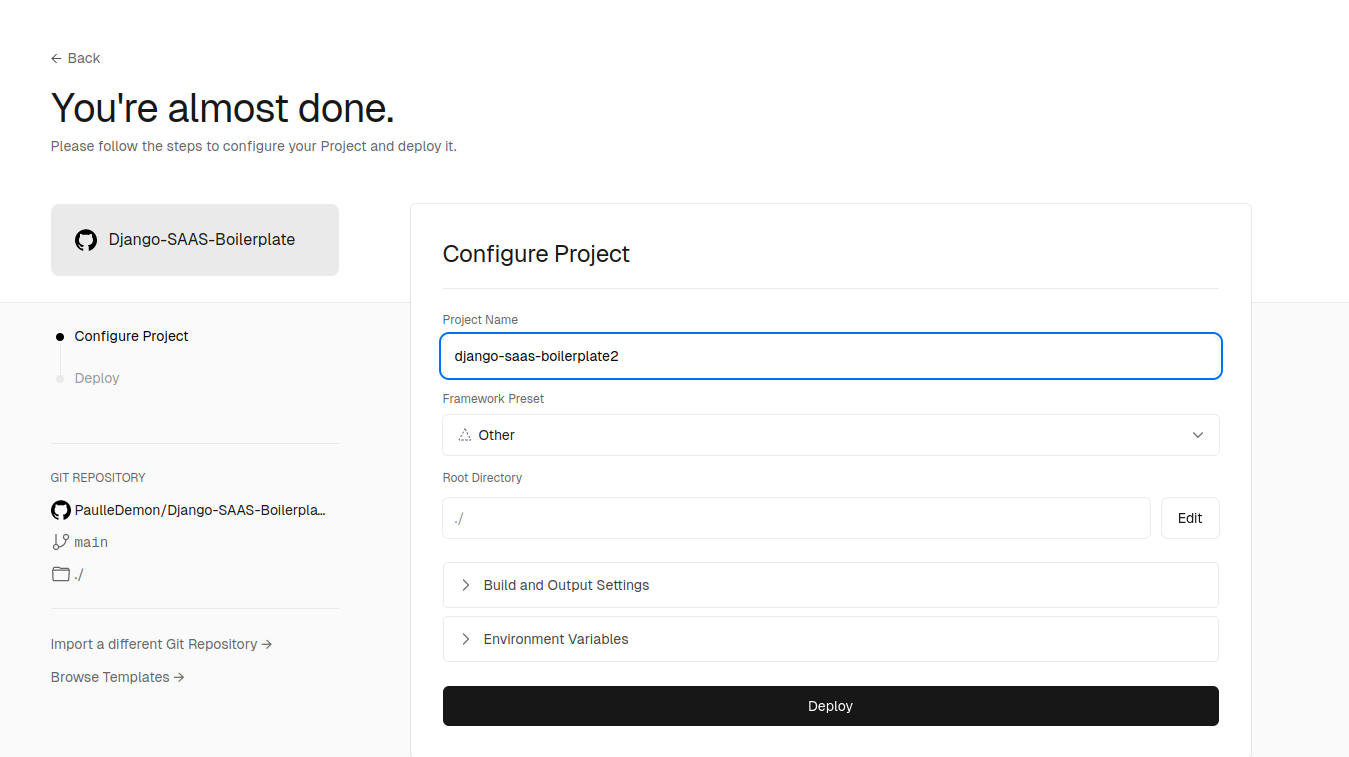Image resolution: width=1349 pixels, height=757 pixels.
Task: Select the Configure Project step indicator
Action: 131,336
